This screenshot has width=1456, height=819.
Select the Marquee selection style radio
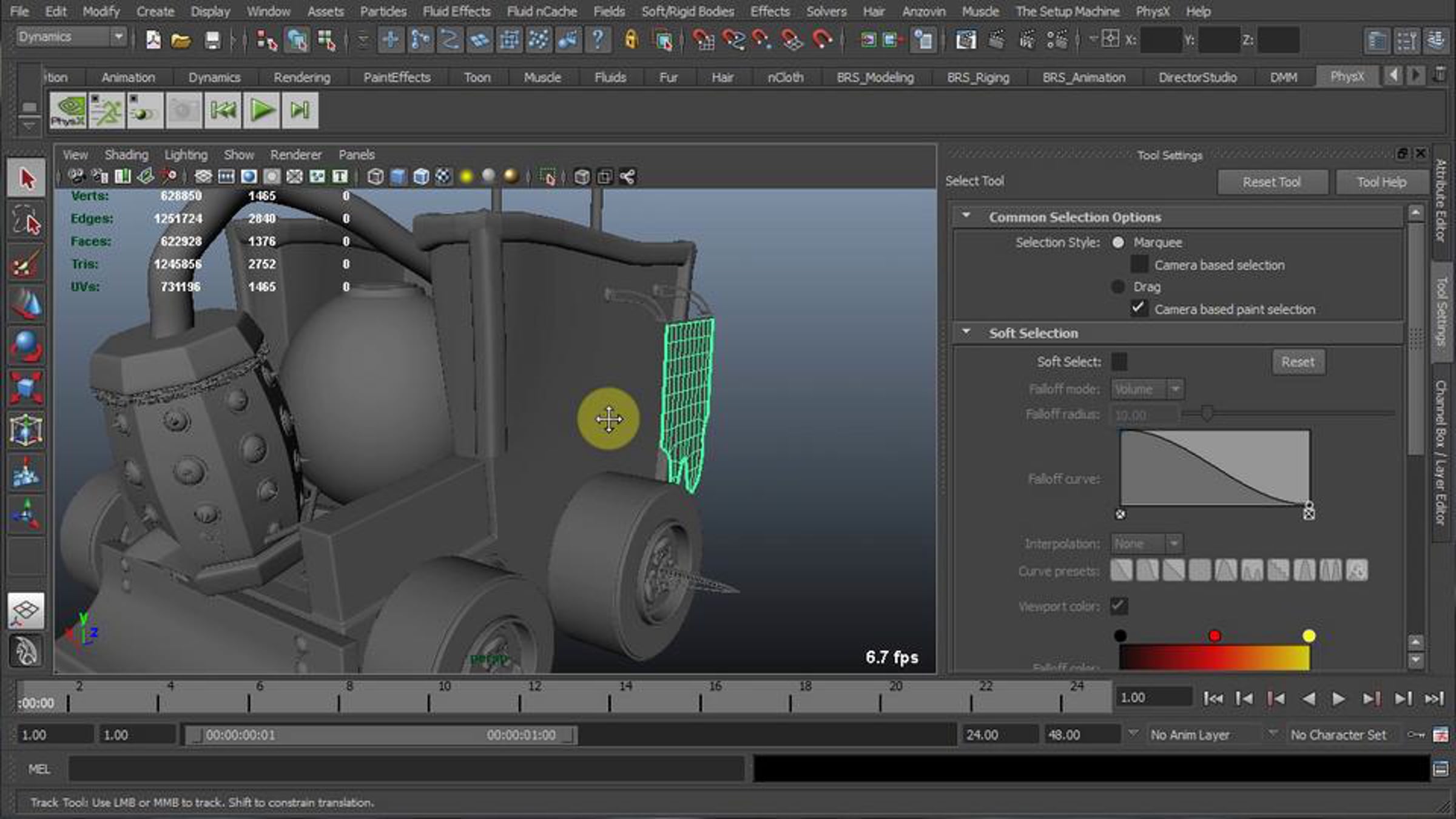(x=1118, y=243)
